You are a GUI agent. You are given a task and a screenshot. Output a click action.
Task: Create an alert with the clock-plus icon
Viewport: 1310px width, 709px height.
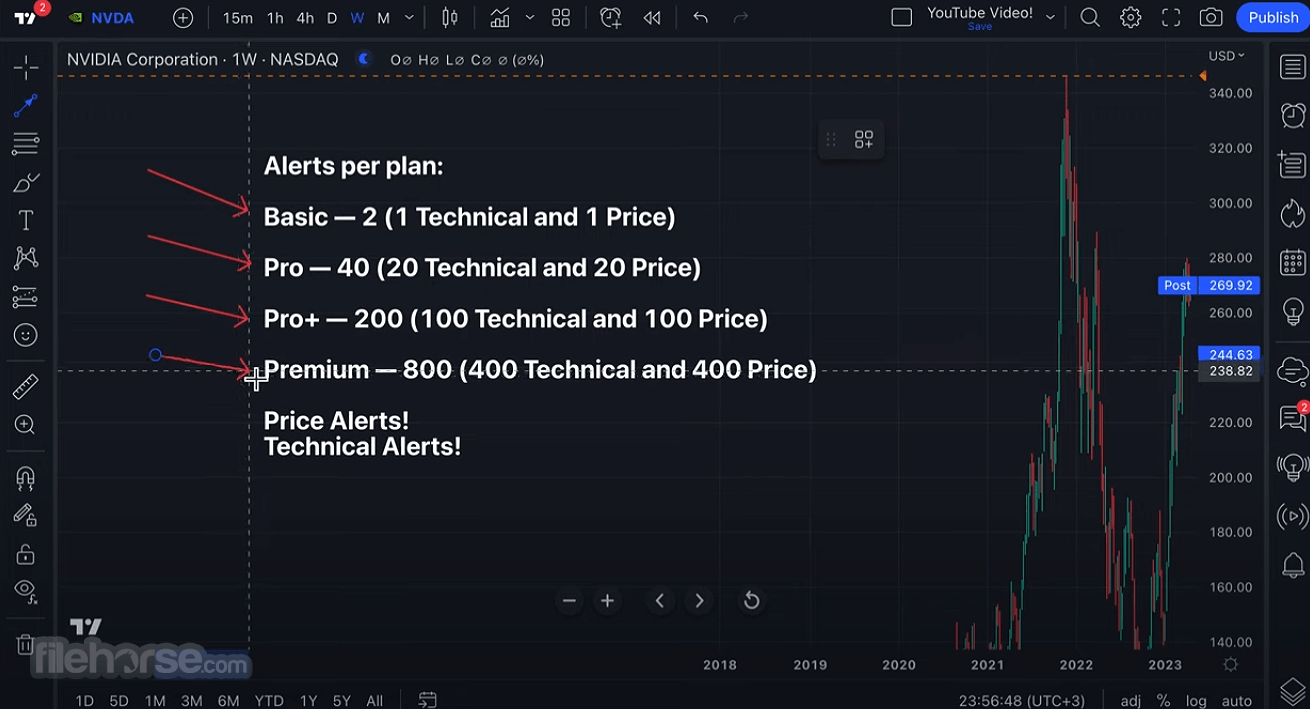(x=610, y=18)
